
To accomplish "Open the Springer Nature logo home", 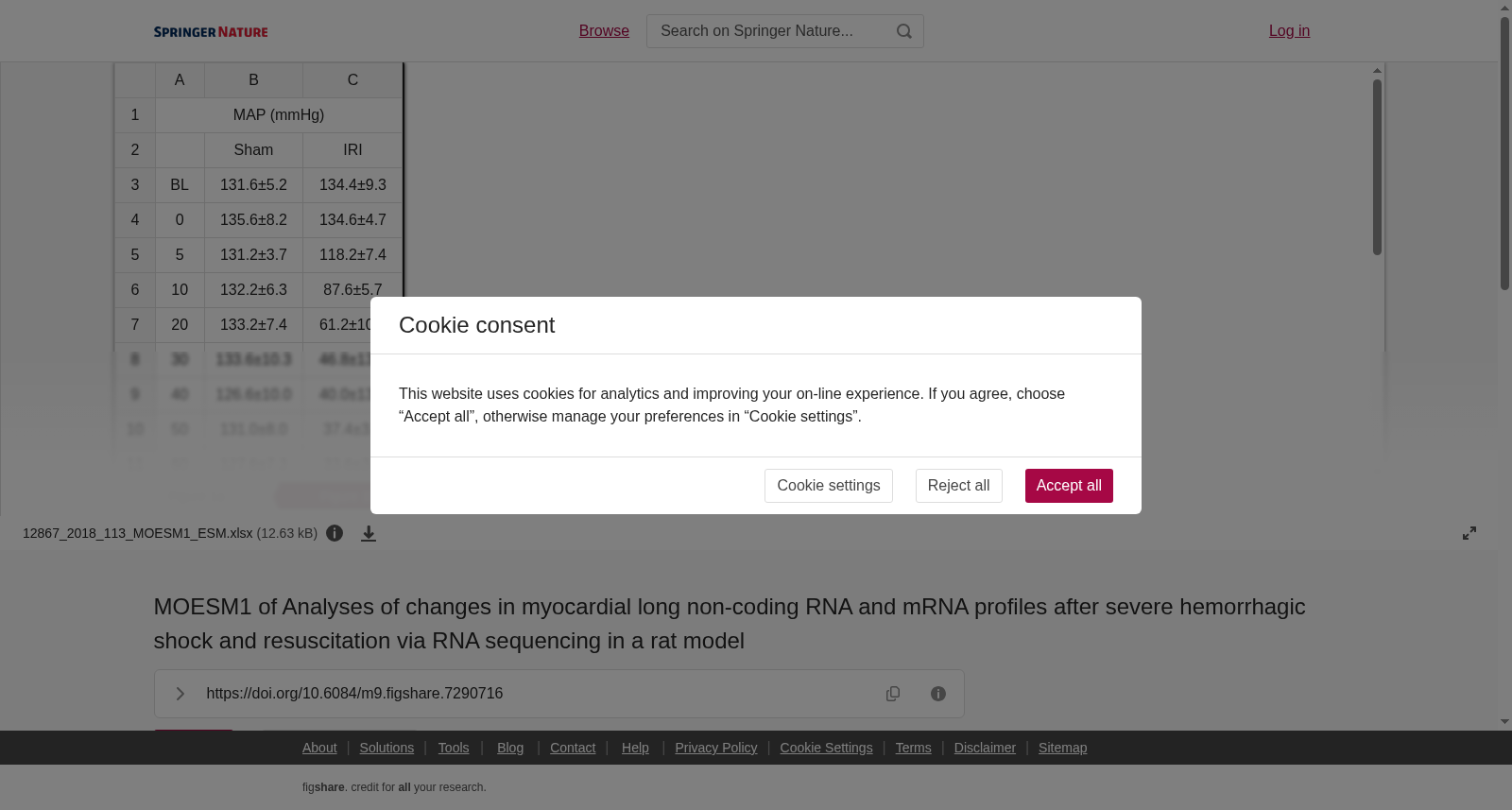I will pos(211,32).
